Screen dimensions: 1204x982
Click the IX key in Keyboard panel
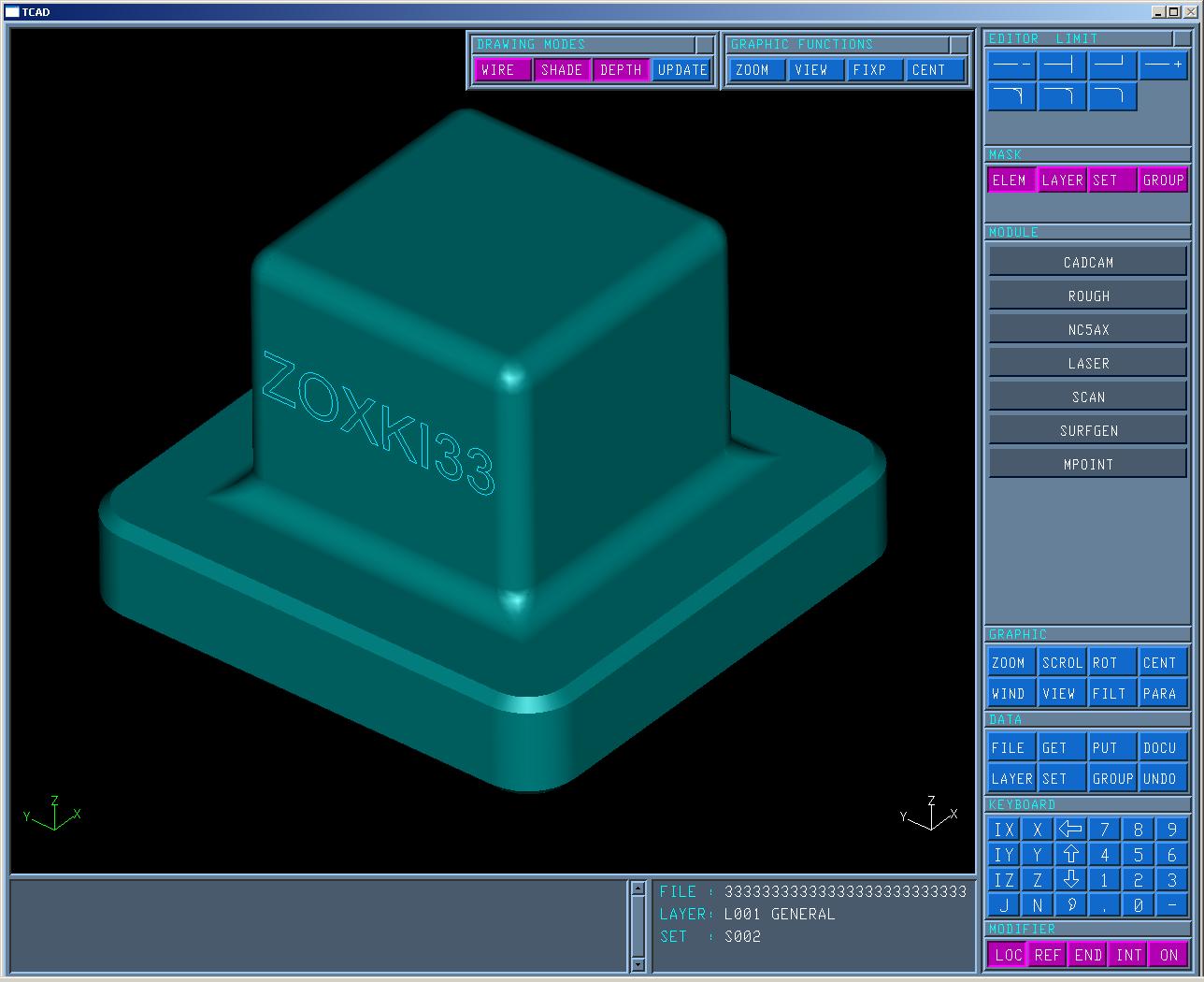click(1004, 830)
